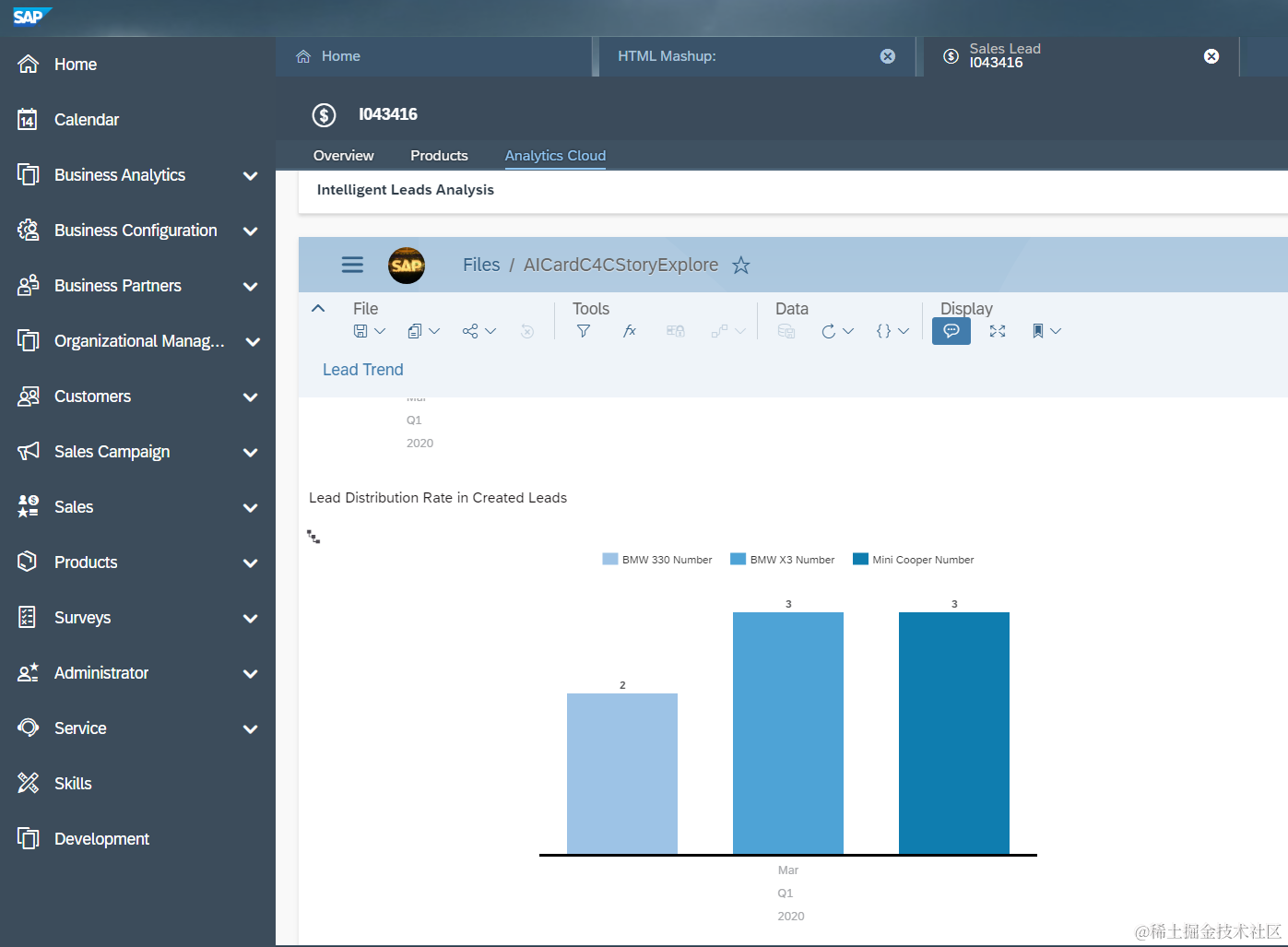The image size is (1288, 947).
Task: Click the dollar icon beside I043416
Action: [x=324, y=114]
